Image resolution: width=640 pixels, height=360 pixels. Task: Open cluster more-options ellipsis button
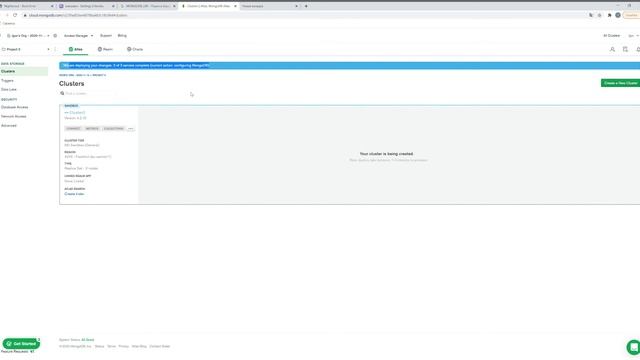(x=131, y=129)
